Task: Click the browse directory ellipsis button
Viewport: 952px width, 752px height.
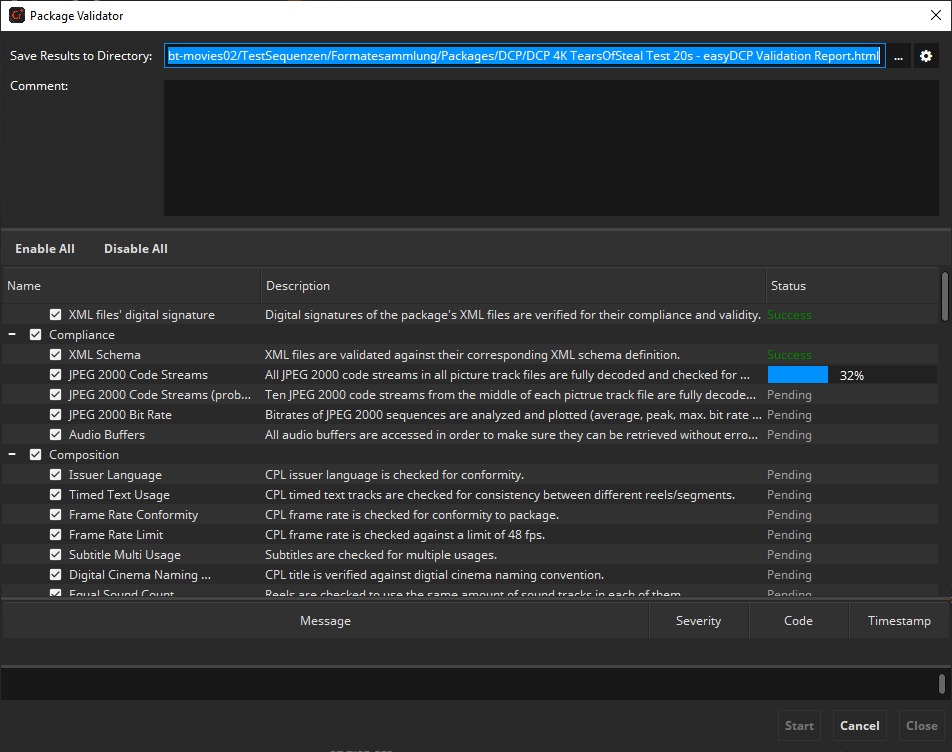Action: coord(898,56)
